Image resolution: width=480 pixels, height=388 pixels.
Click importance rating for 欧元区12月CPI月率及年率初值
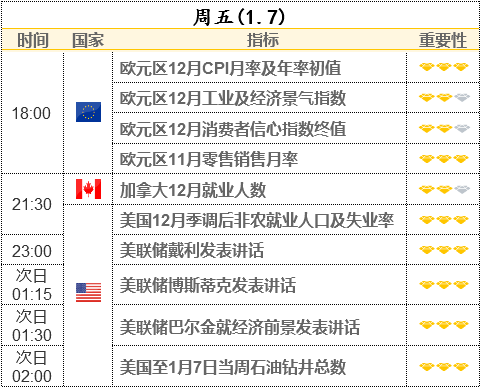point(444,67)
